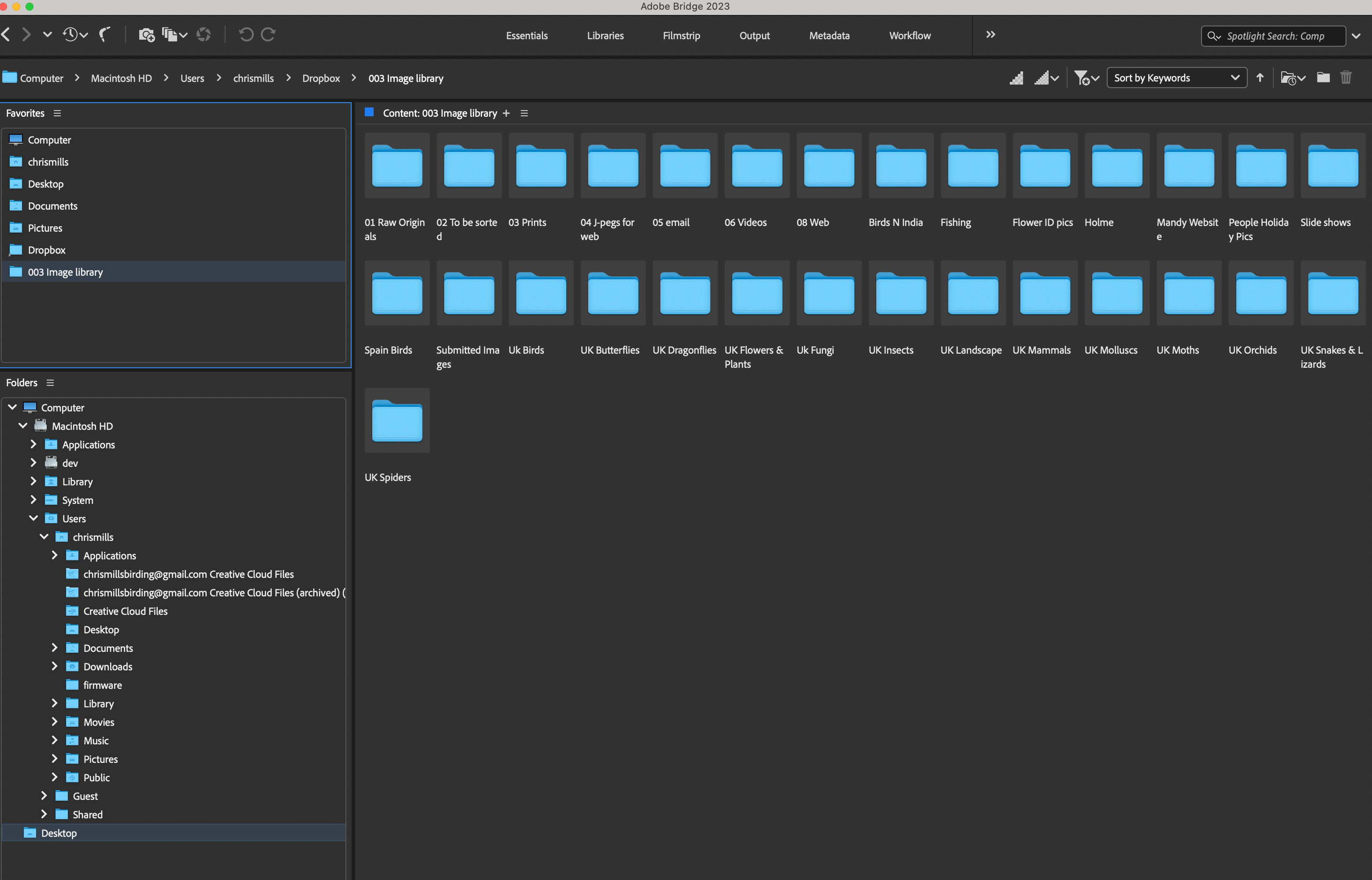Click thumbnail quality browse icon
The height and width of the screenshot is (880, 1372).
[1016, 78]
